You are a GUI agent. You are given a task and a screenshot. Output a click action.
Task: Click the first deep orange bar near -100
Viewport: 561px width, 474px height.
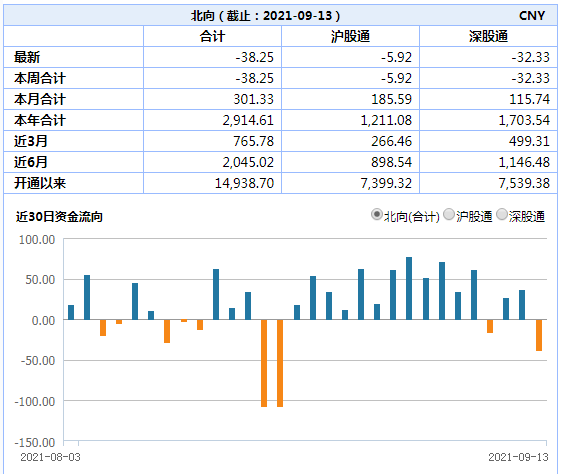pyautogui.click(x=264, y=363)
